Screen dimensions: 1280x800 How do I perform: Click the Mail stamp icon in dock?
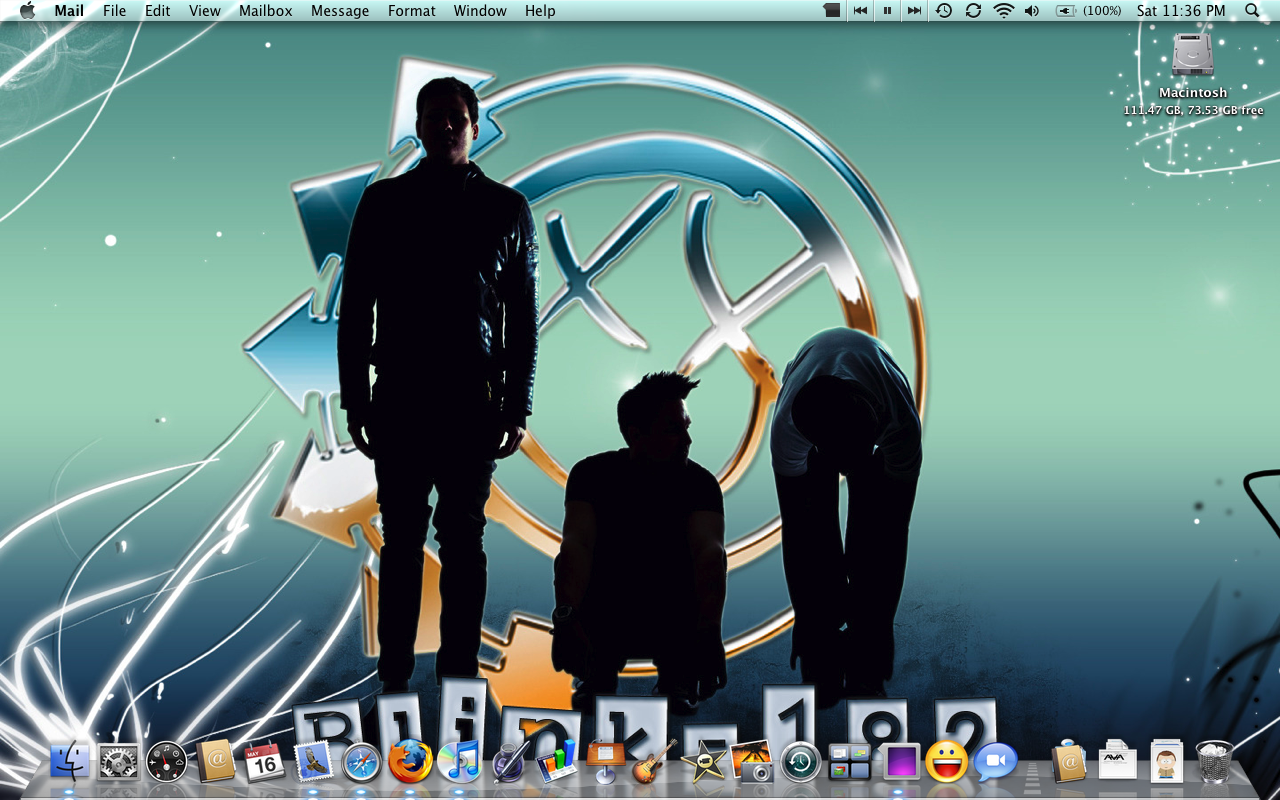point(313,762)
